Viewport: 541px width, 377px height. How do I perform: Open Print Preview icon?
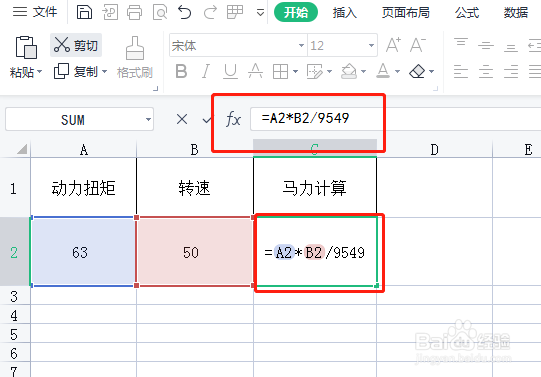click(160, 12)
